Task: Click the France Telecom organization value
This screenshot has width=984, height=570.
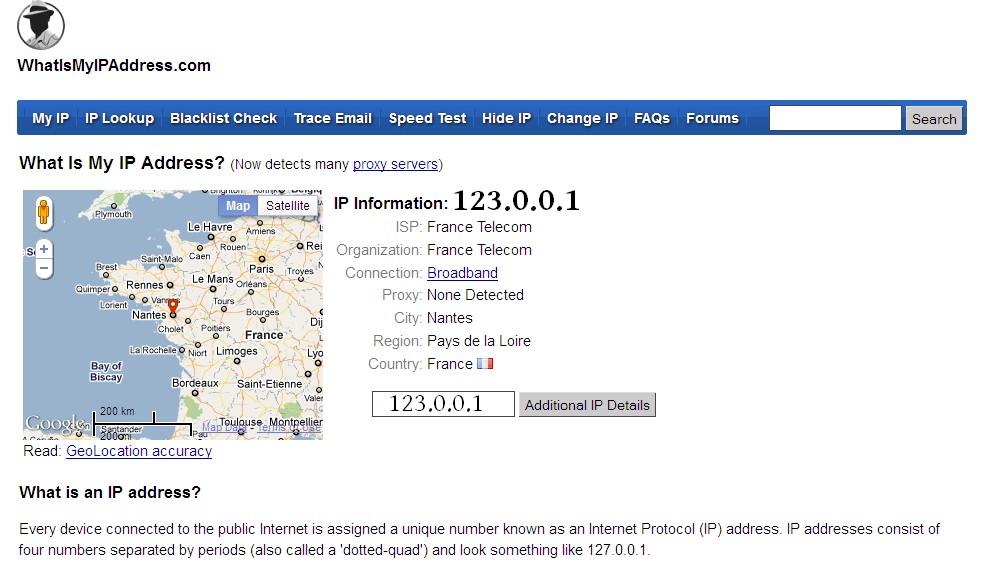Action: point(479,250)
